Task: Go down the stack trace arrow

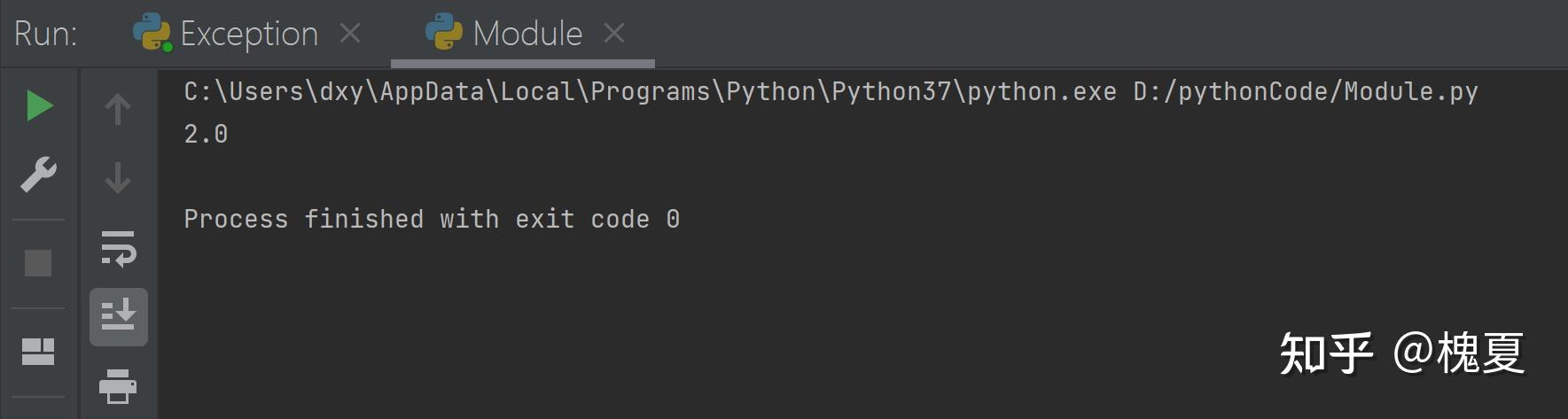Action: 118,177
